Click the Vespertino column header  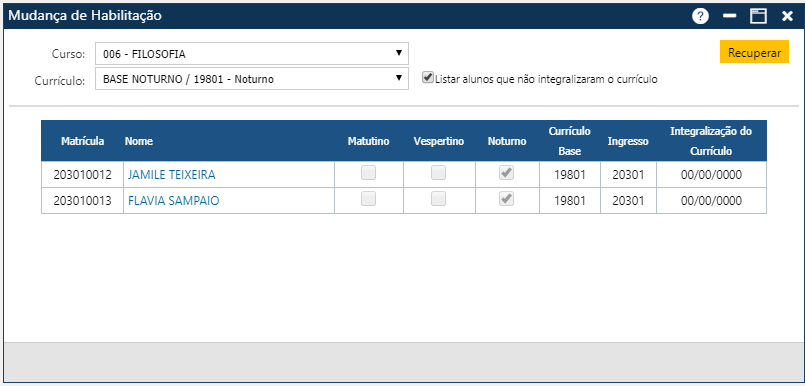point(438,141)
